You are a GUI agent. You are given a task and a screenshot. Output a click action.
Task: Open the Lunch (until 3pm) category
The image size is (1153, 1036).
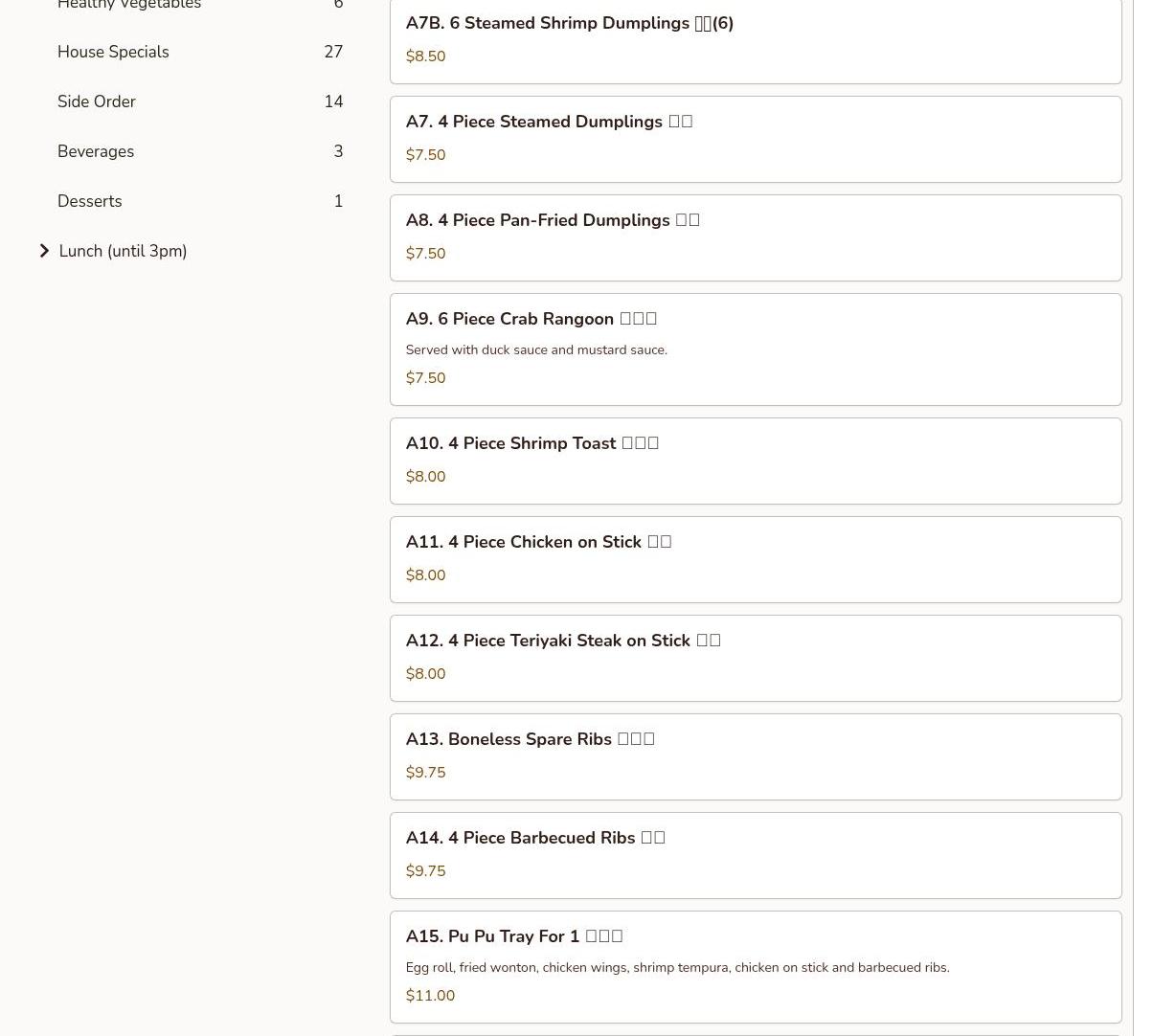pos(123,251)
